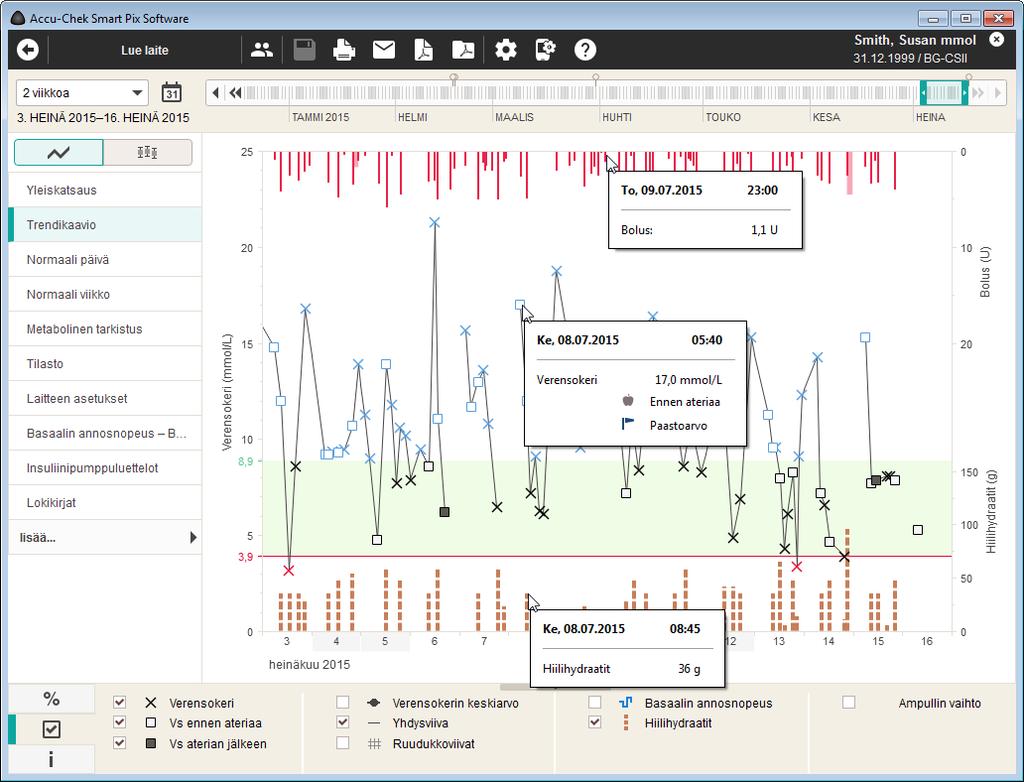
Task: Expand the lisää... submenu
Action: pyautogui.click(x=104, y=538)
